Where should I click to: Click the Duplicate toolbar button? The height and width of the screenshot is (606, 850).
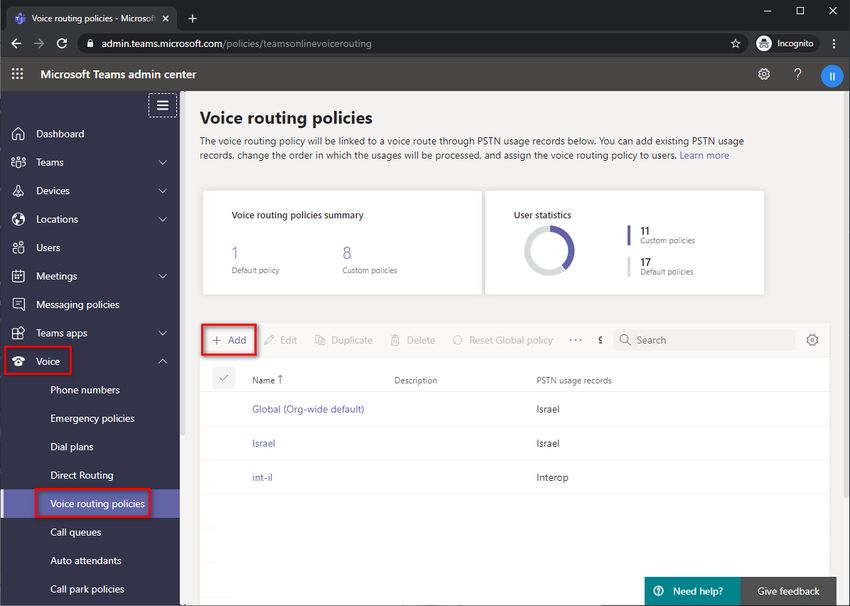(x=344, y=340)
